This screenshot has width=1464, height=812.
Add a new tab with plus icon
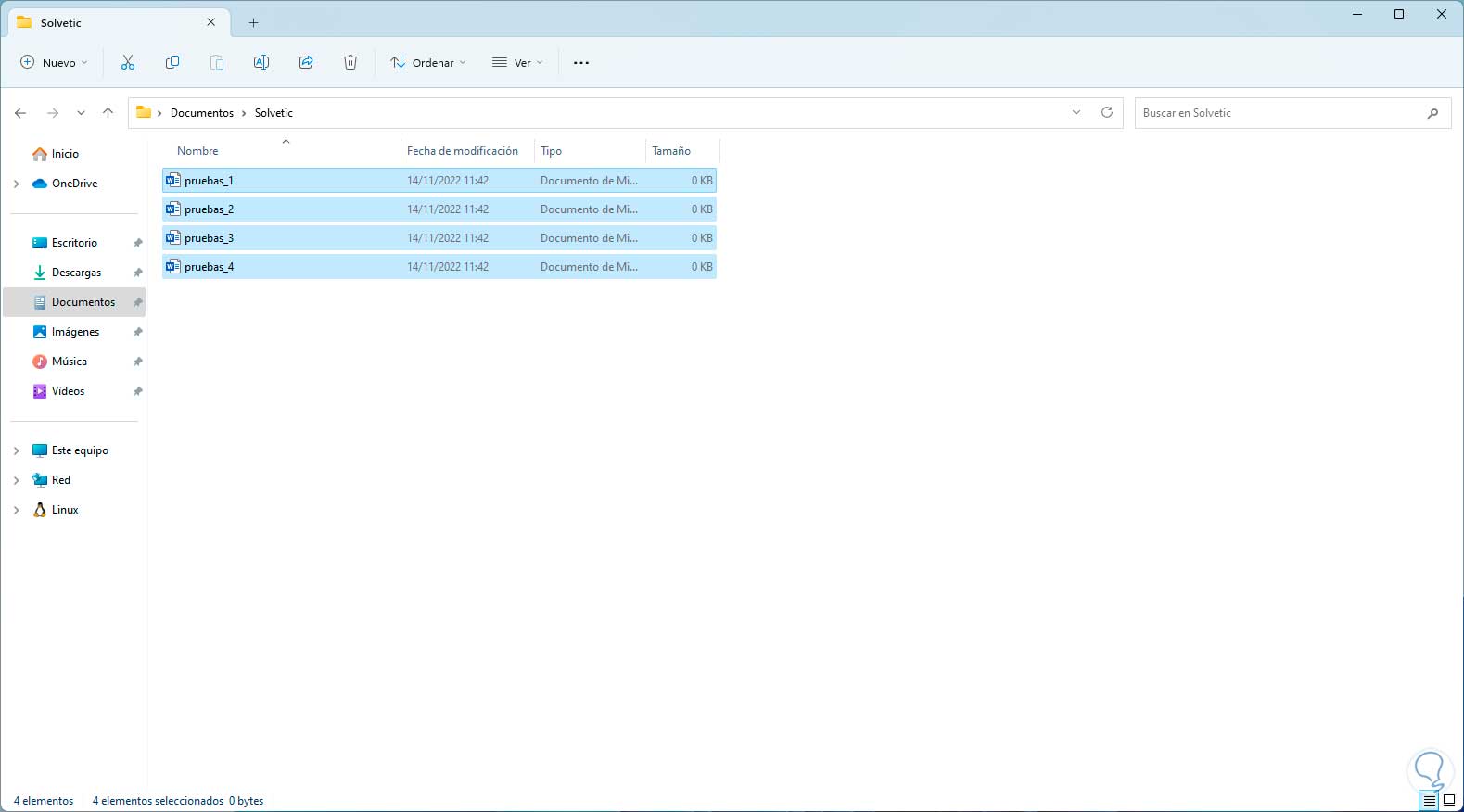pyautogui.click(x=253, y=22)
